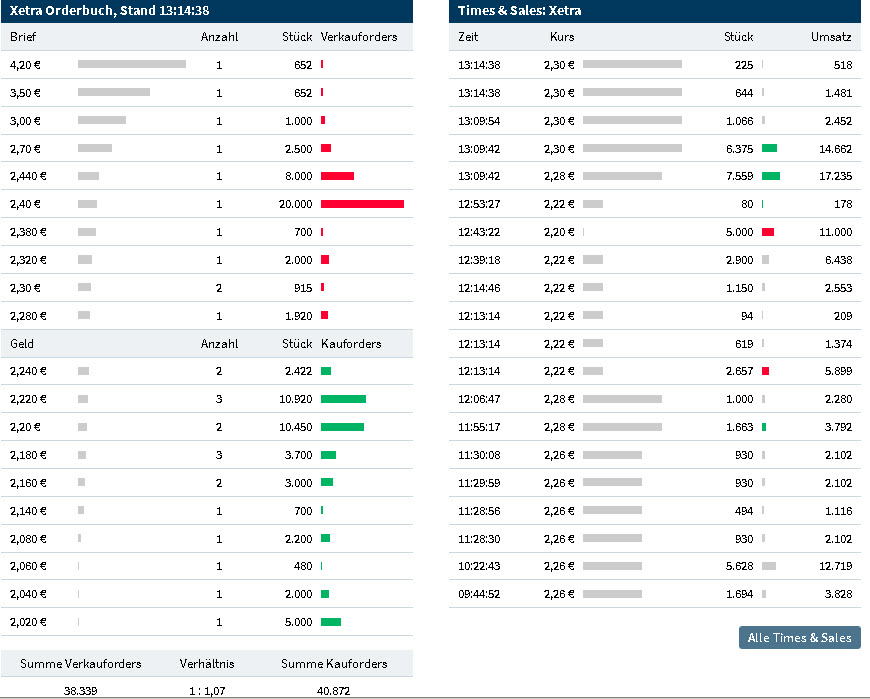Click the green bar for the 10.920 buy order
The image size is (870, 699).
343,399
